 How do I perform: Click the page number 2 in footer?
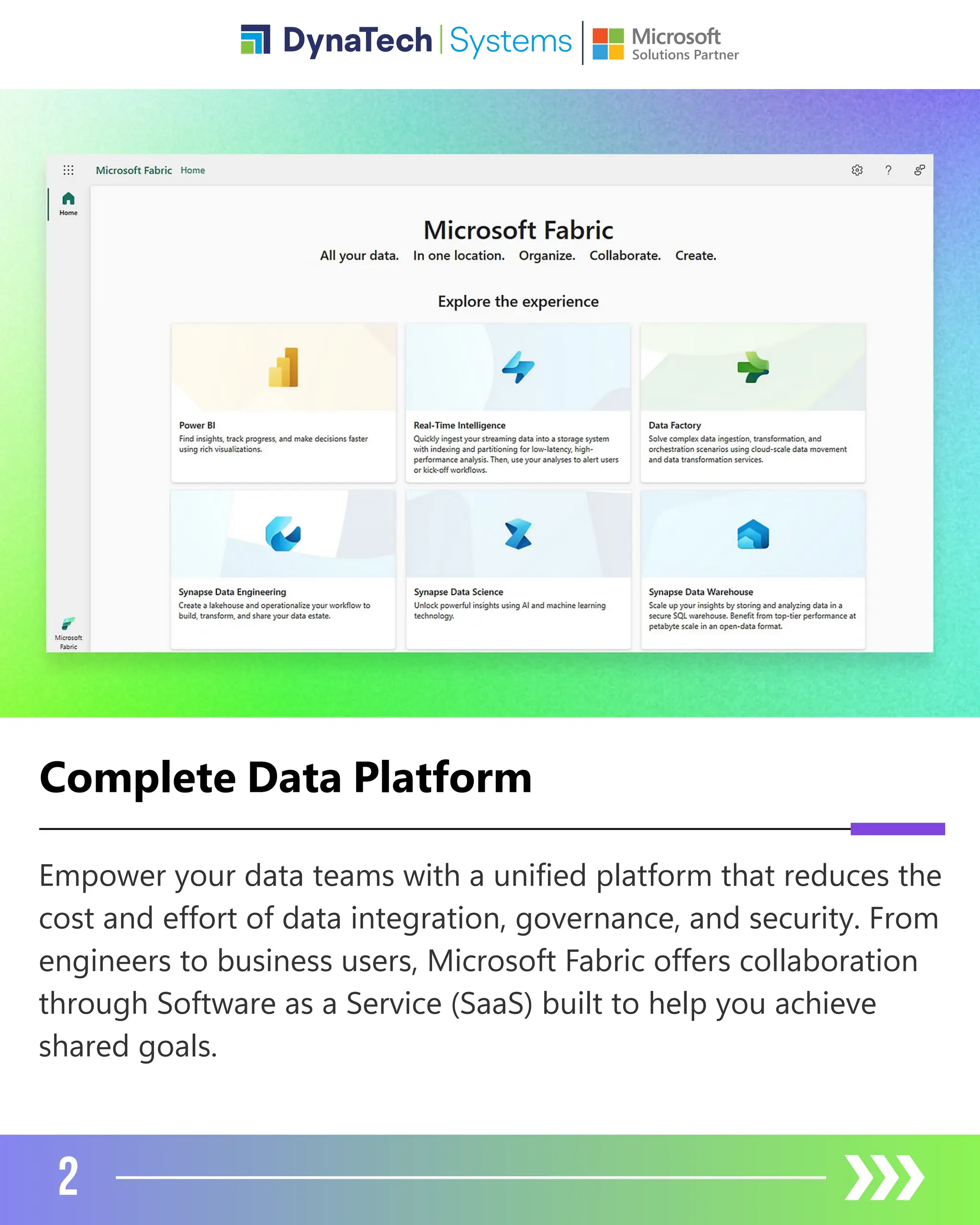click(x=68, y=1177)
